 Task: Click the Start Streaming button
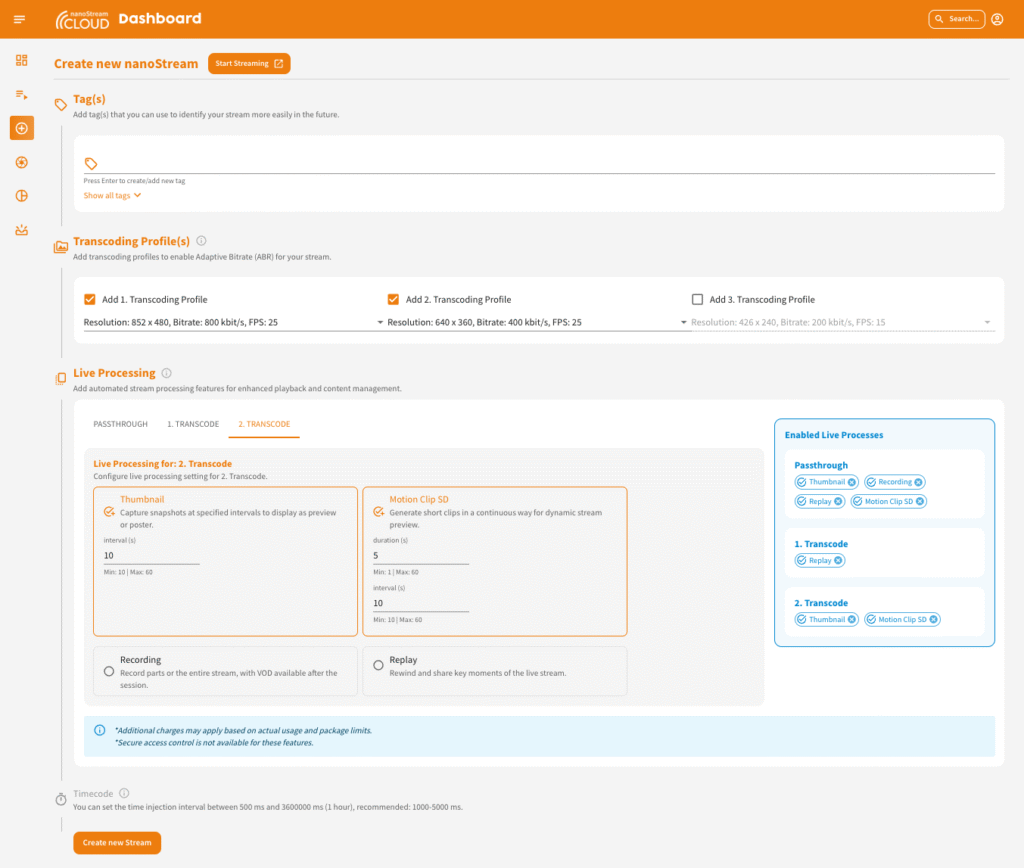[x=249, y=64]
